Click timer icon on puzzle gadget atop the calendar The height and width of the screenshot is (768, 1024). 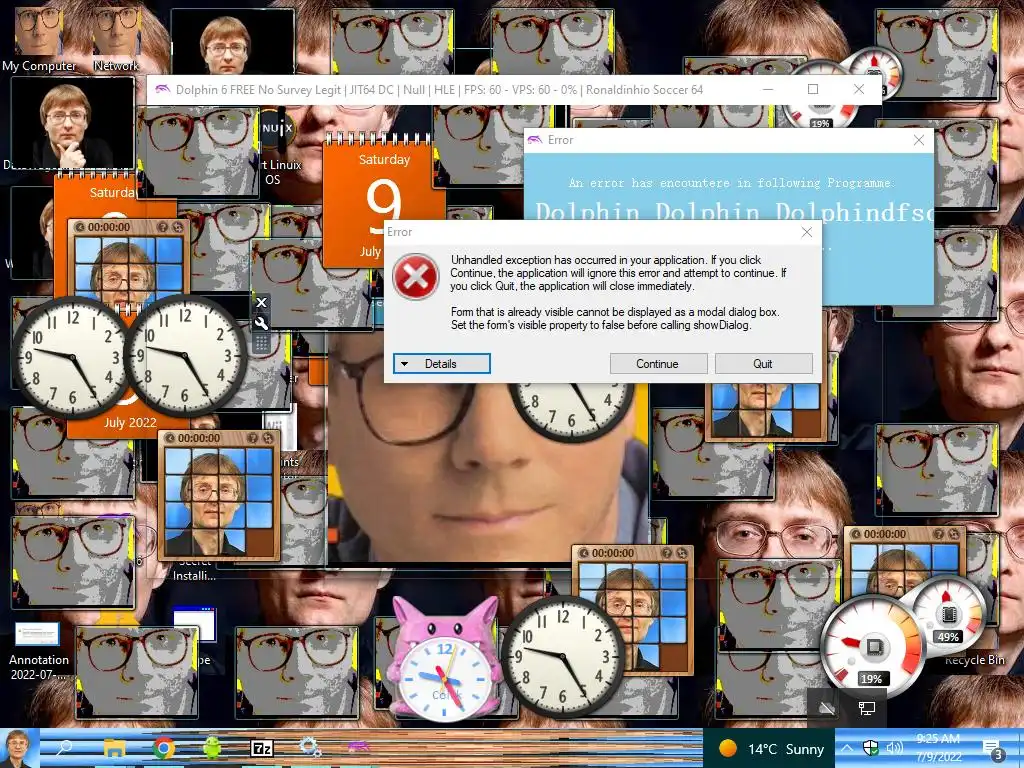coord(80,227)
